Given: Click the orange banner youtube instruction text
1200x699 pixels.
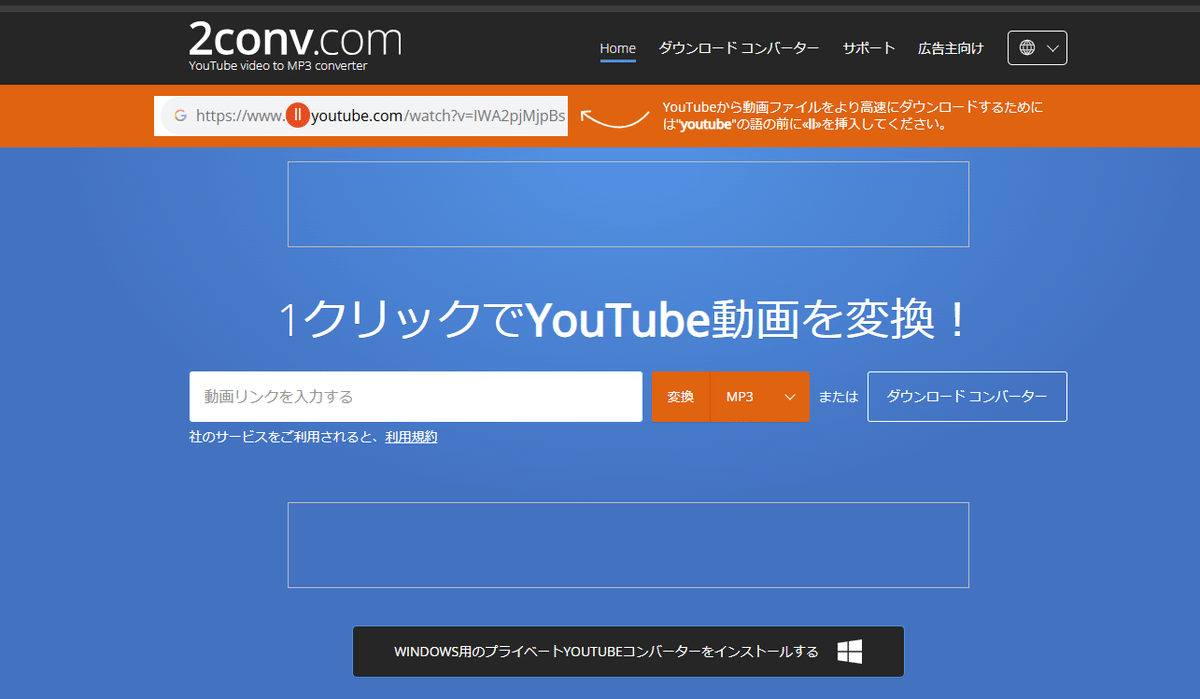Looking at the screenshot, I should [853, 116].
